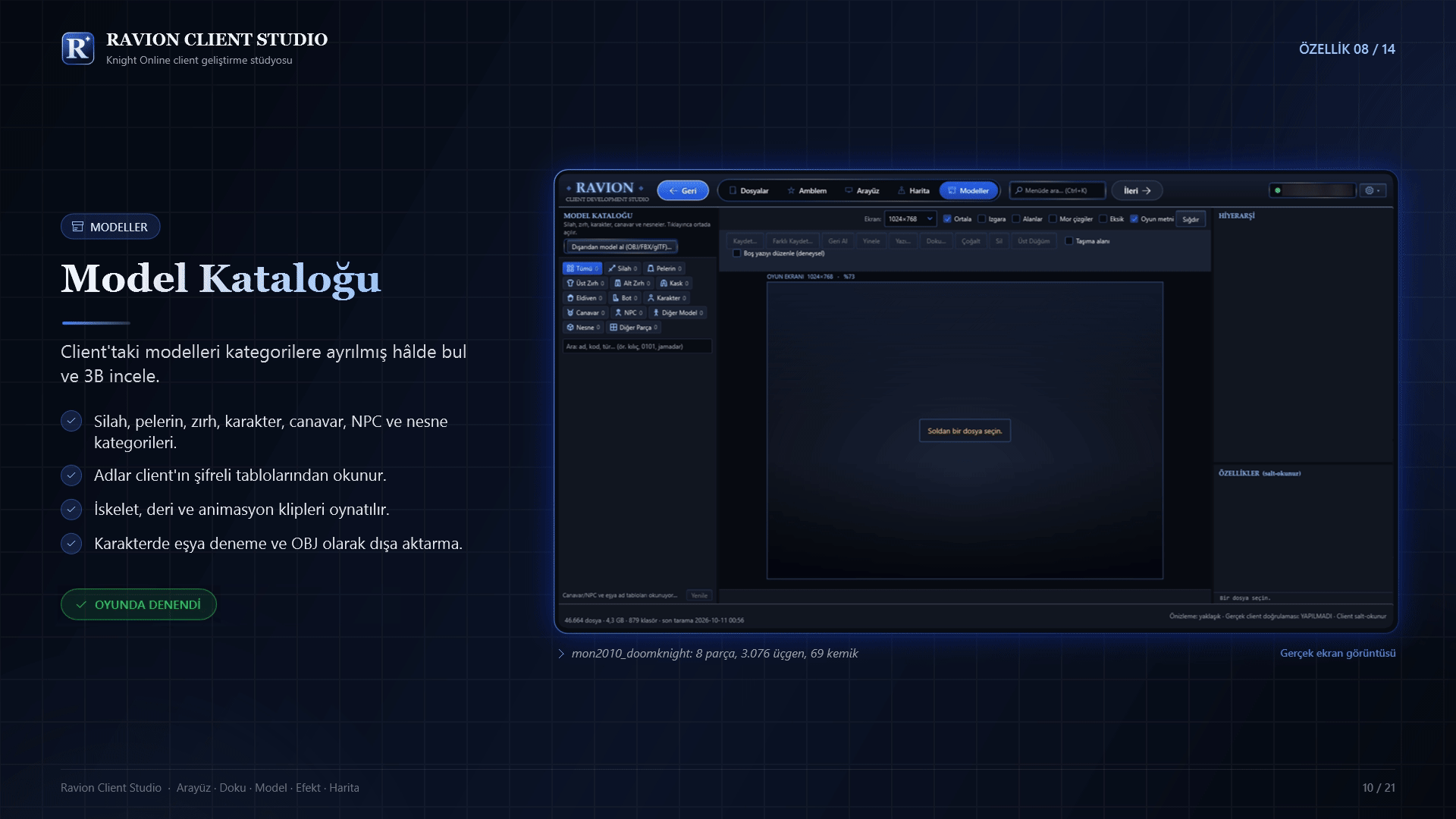Open the Ekran 1024×768 resolution dropdown
The height and width of the screenshot is (819, 1456).
coord(910,219)
